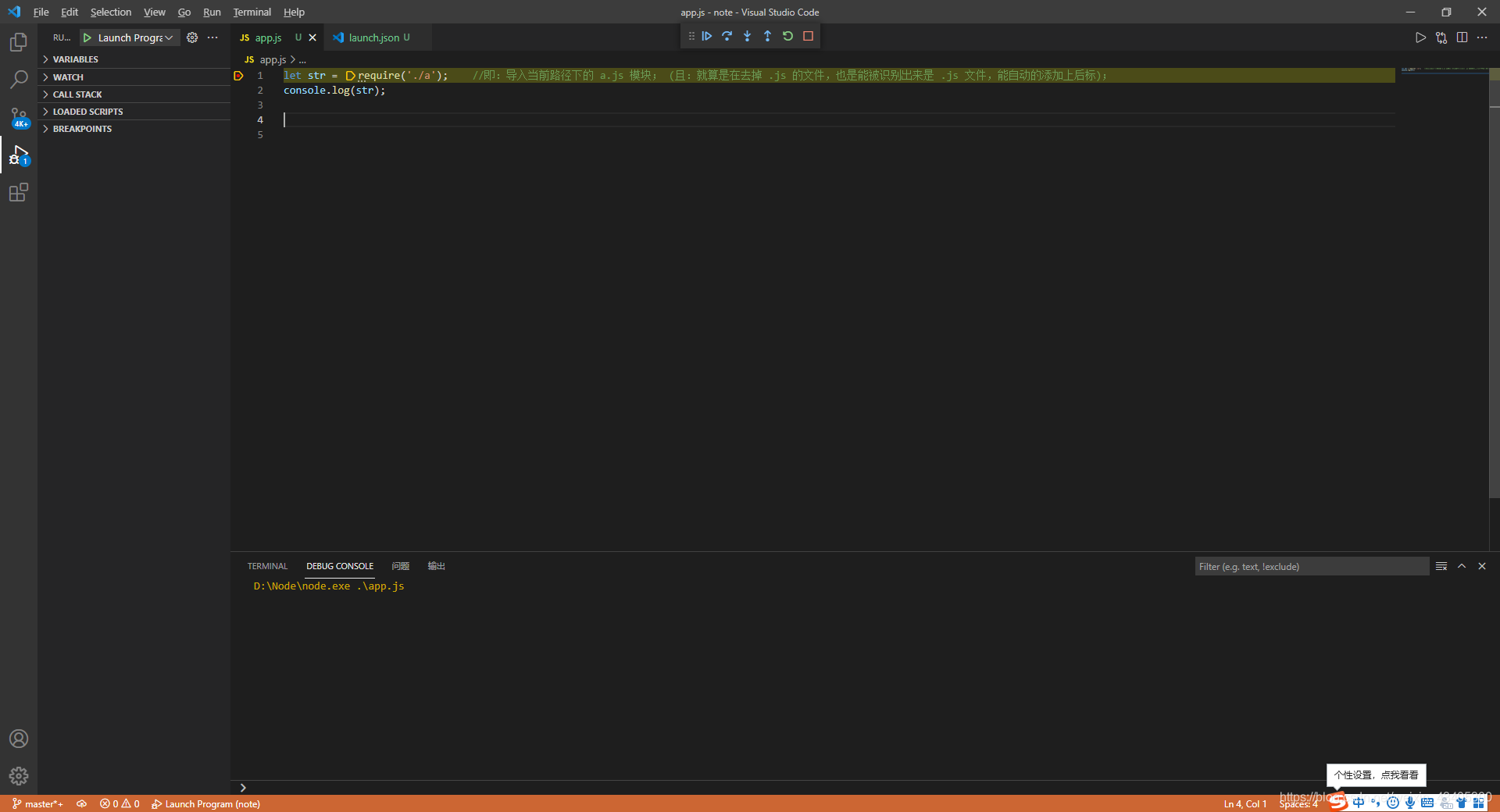Viewport: 1500px width, 812px height.
Task: Click the debug console input prompt chevron
Action: [243, 788]
